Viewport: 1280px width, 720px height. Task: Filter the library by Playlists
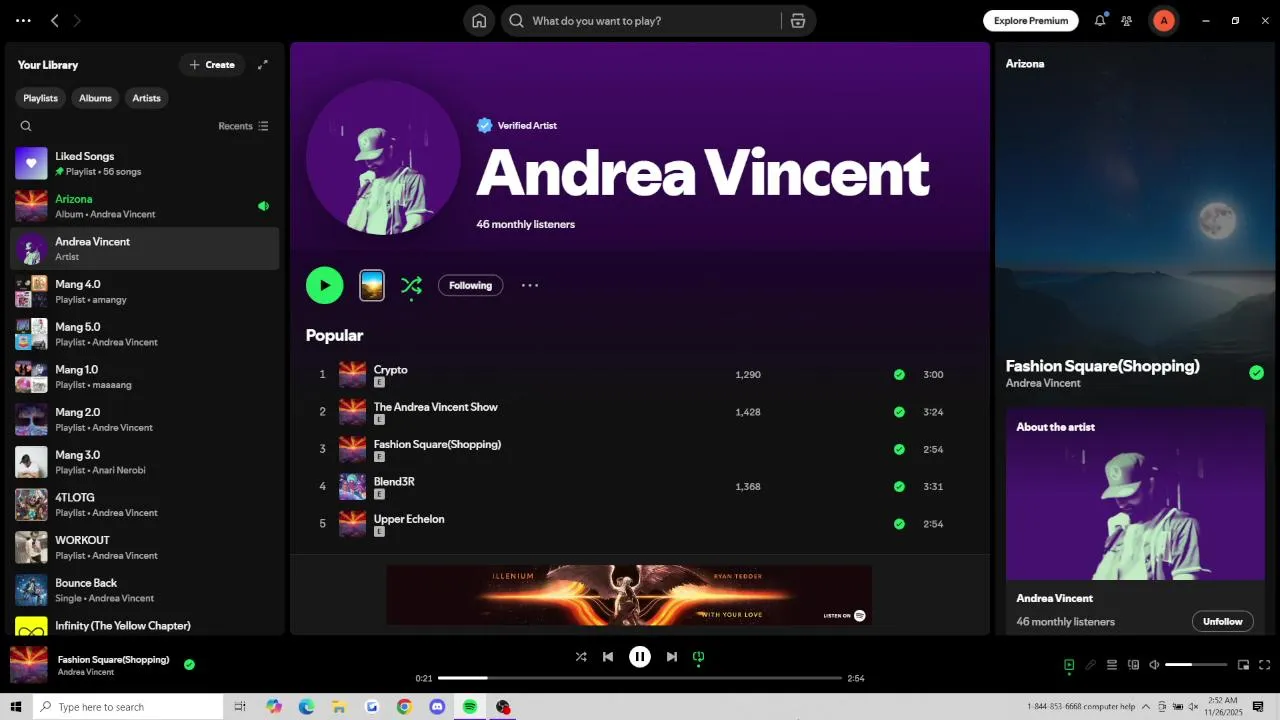(41, 98)
